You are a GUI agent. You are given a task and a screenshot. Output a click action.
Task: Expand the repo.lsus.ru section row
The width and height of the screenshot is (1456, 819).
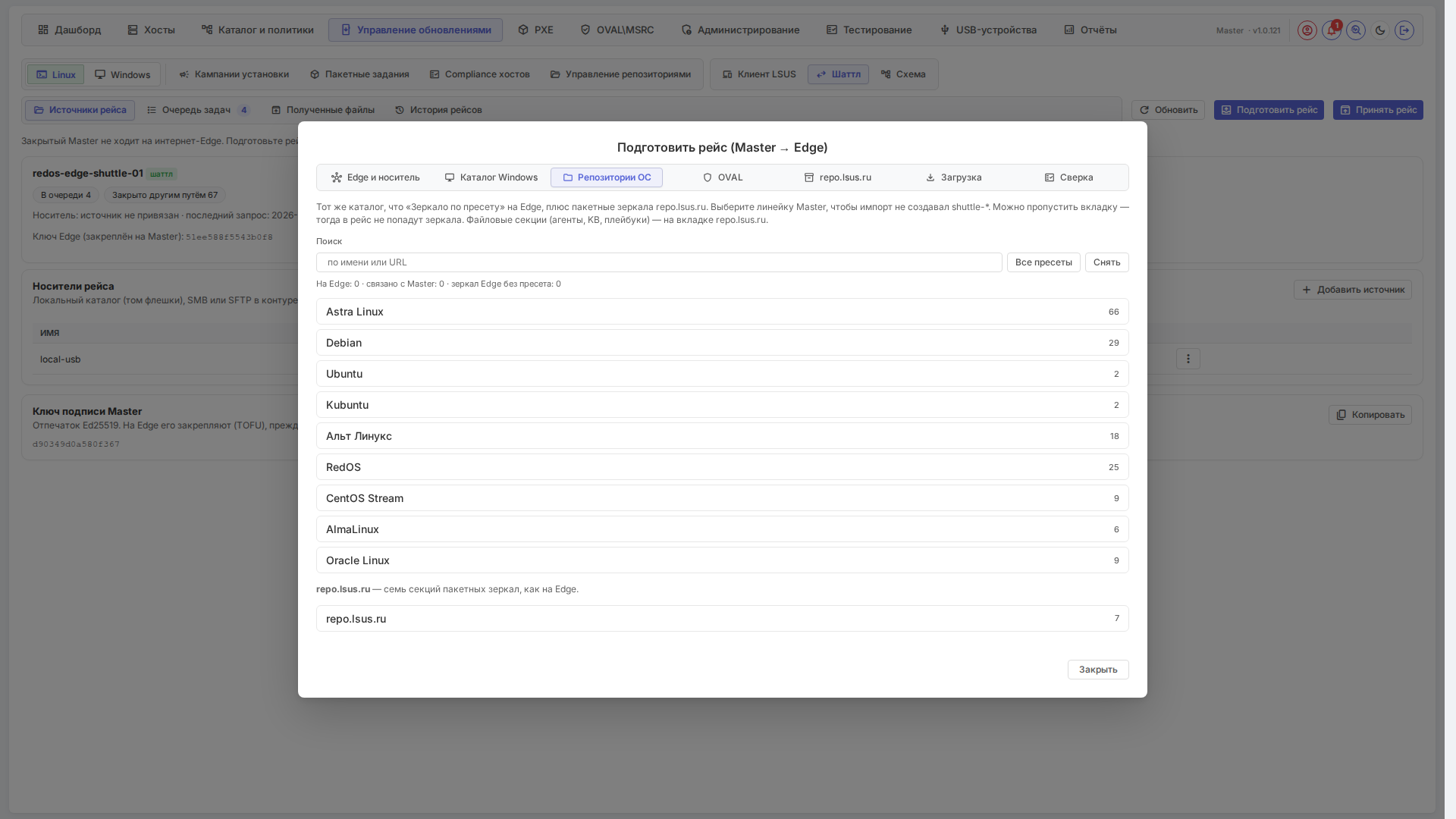click(x=722, y=619)
